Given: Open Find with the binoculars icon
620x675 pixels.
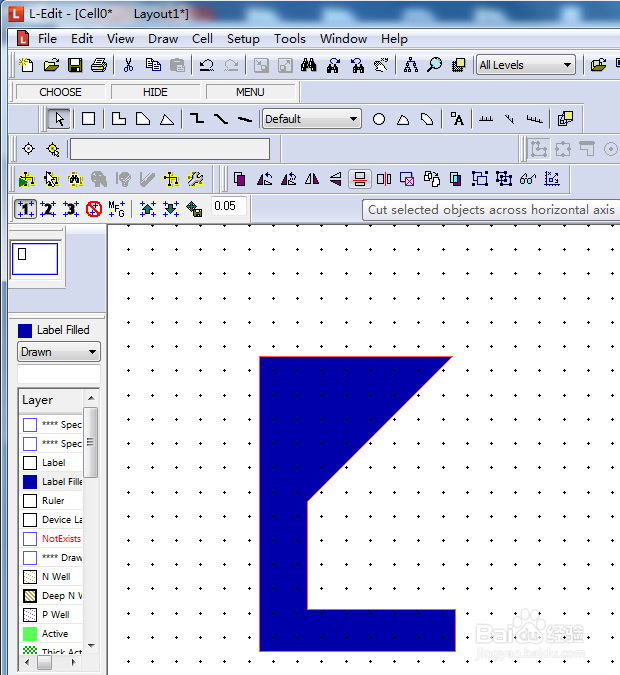Looking at the screenshot, I should pyautogui.click(x=308, y=65).
